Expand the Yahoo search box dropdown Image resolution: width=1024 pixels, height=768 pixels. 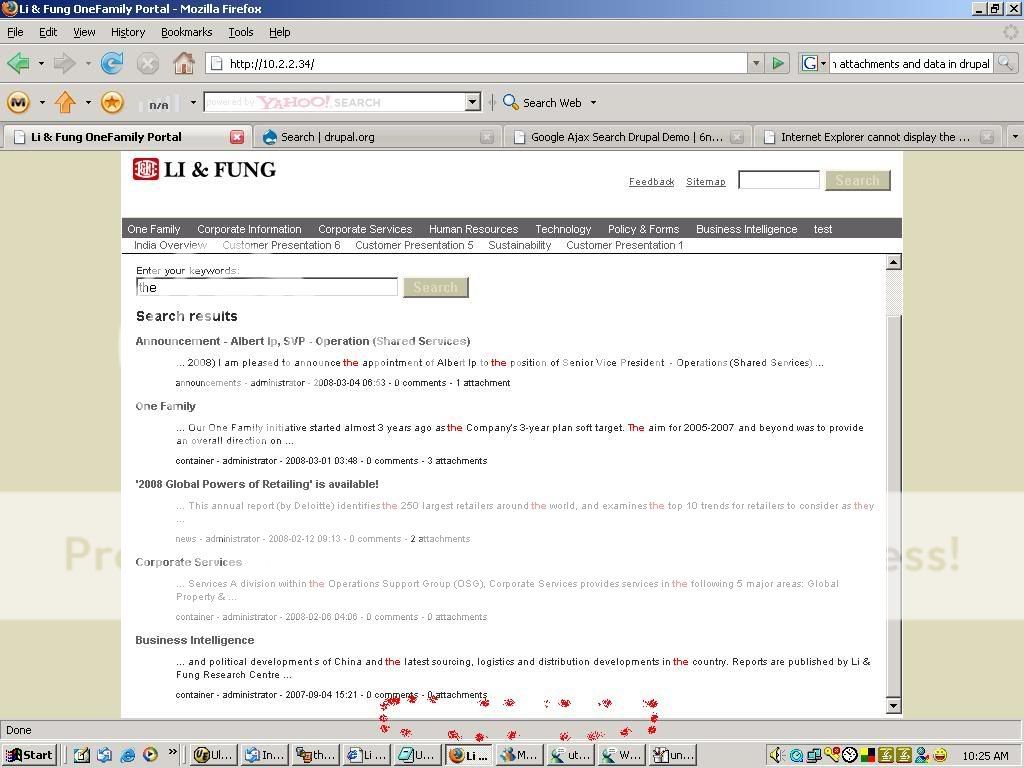point(472,102)
